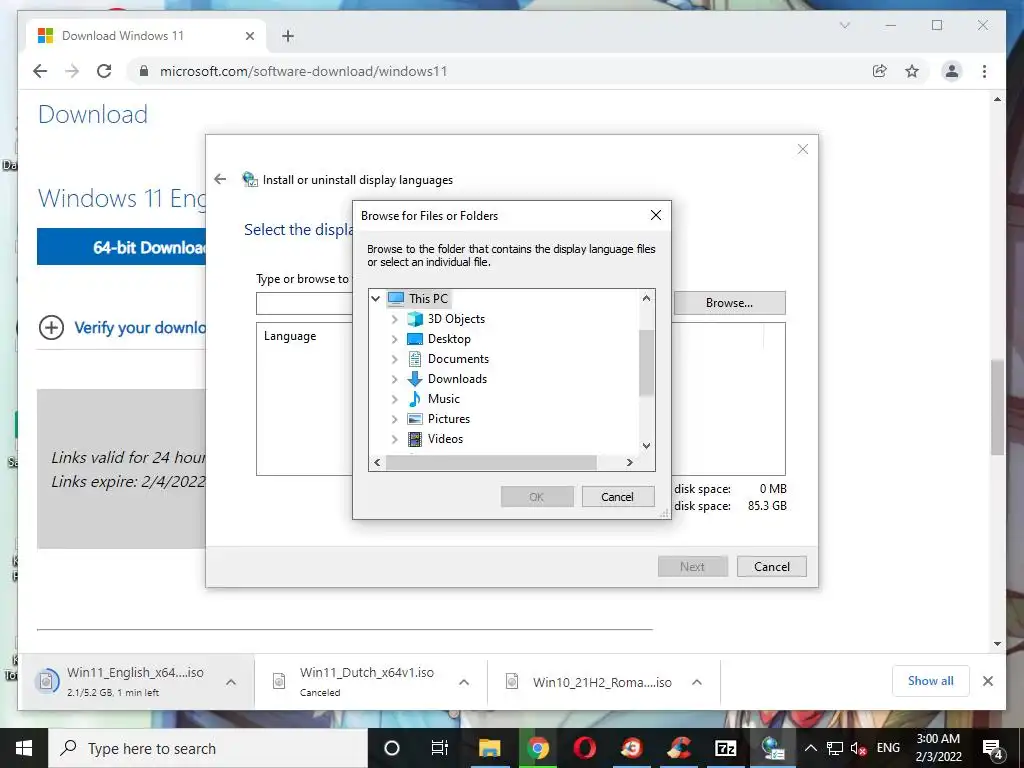Viewport: 1024px width, 768px height.
Task: Expand the Downloads folder node
Action: click(394, 379)
